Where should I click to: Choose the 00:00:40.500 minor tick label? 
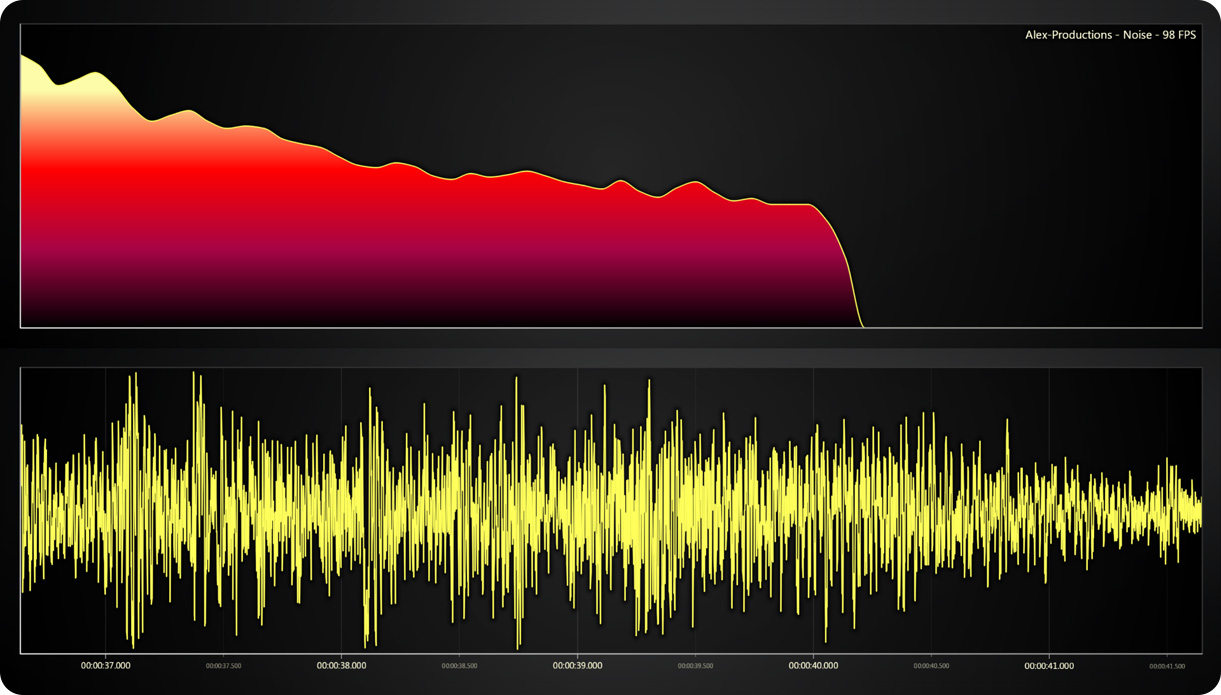[x=931, y=665]
